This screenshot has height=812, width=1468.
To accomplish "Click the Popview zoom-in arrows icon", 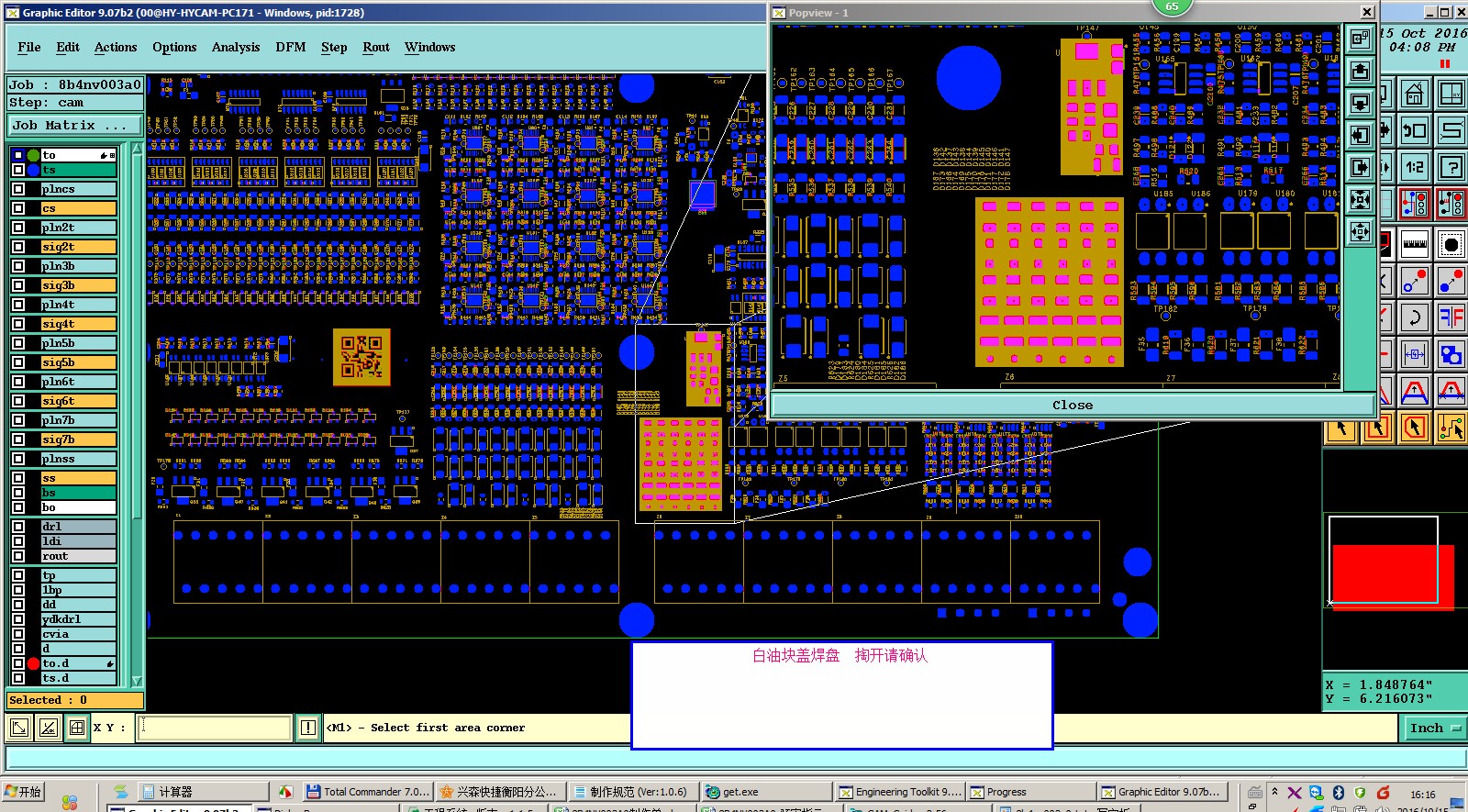I will click(x=1360, y=199).
